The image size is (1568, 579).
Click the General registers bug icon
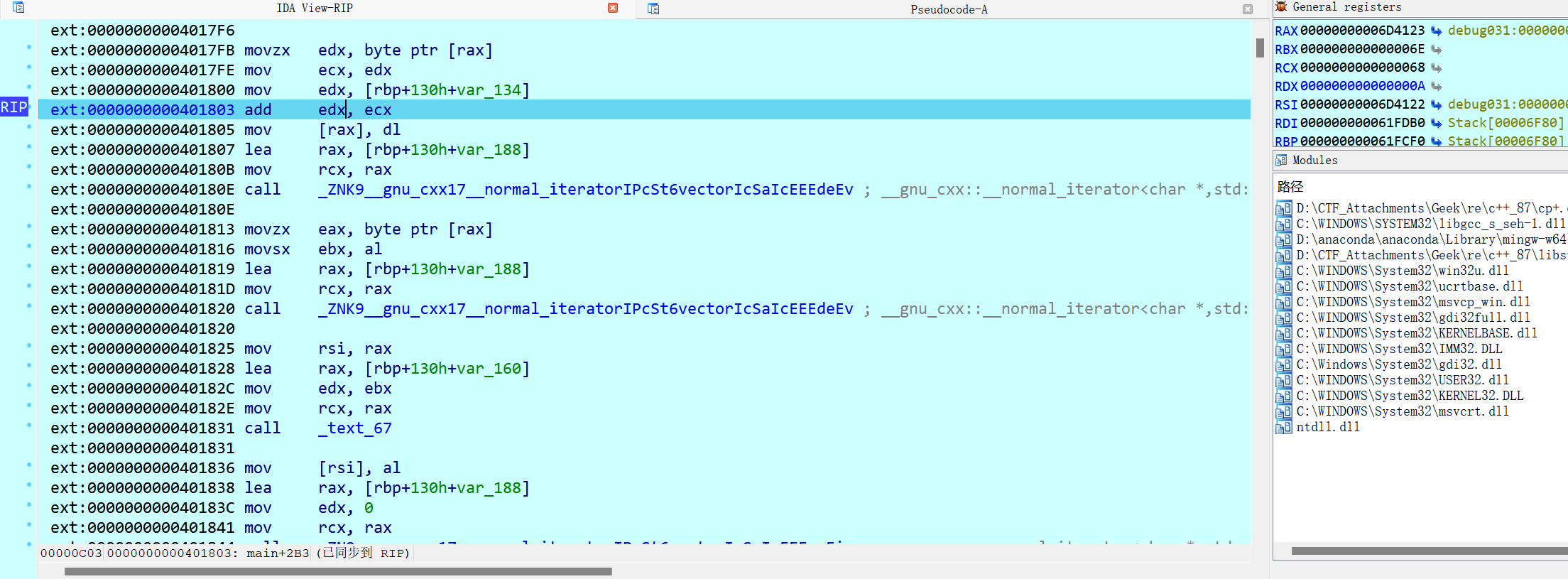[1281, 7]
